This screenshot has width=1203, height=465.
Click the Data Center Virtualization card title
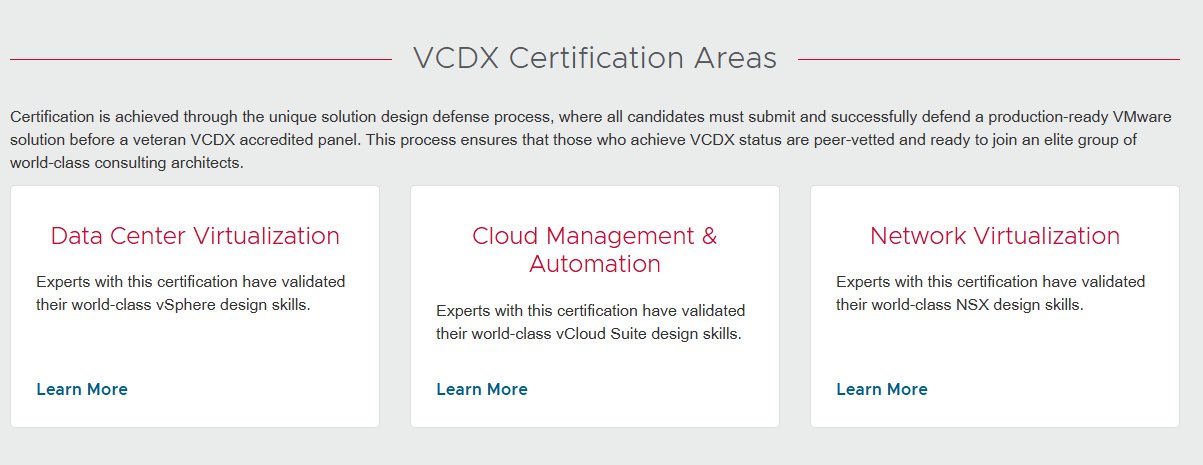coord(195,236)
